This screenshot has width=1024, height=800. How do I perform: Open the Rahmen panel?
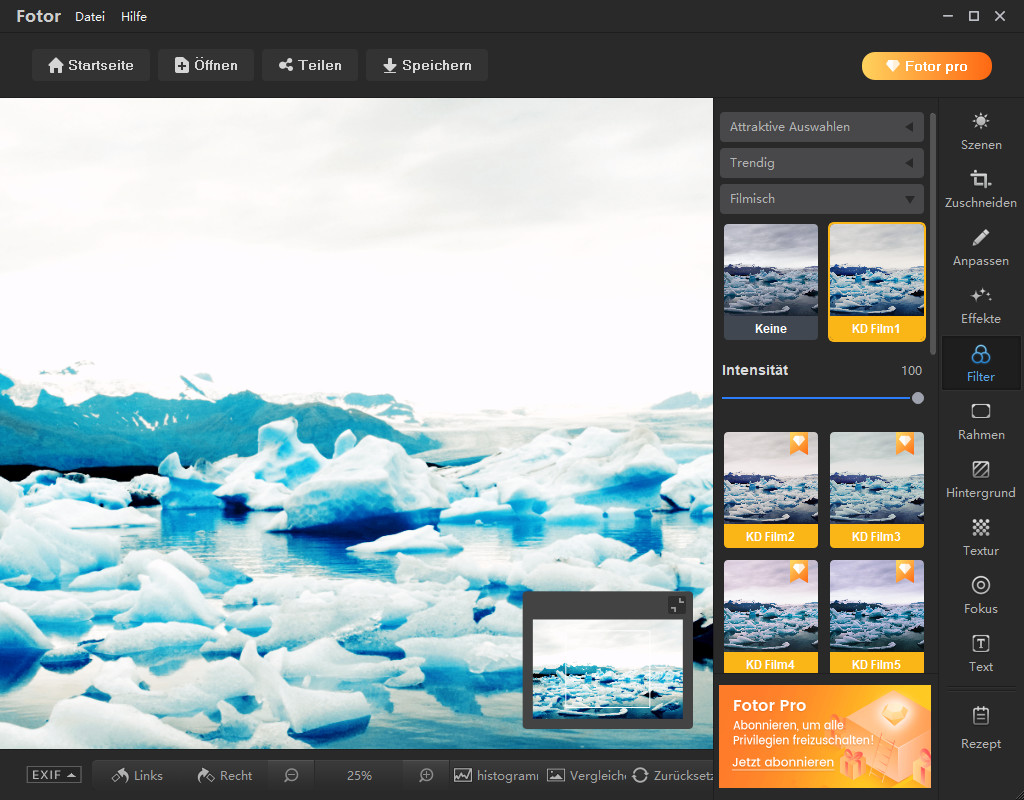point(980,423)
